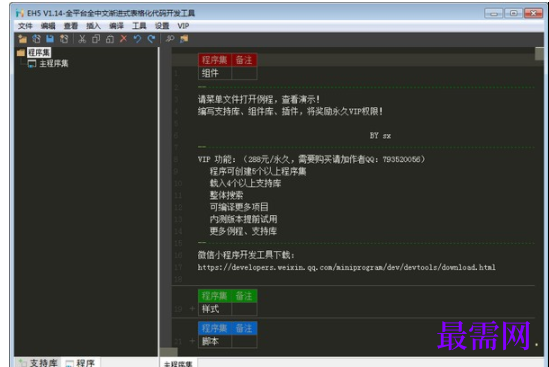
Task: Select the 主程序集 editor tab at bottom
Action: [x=178, y=364]
